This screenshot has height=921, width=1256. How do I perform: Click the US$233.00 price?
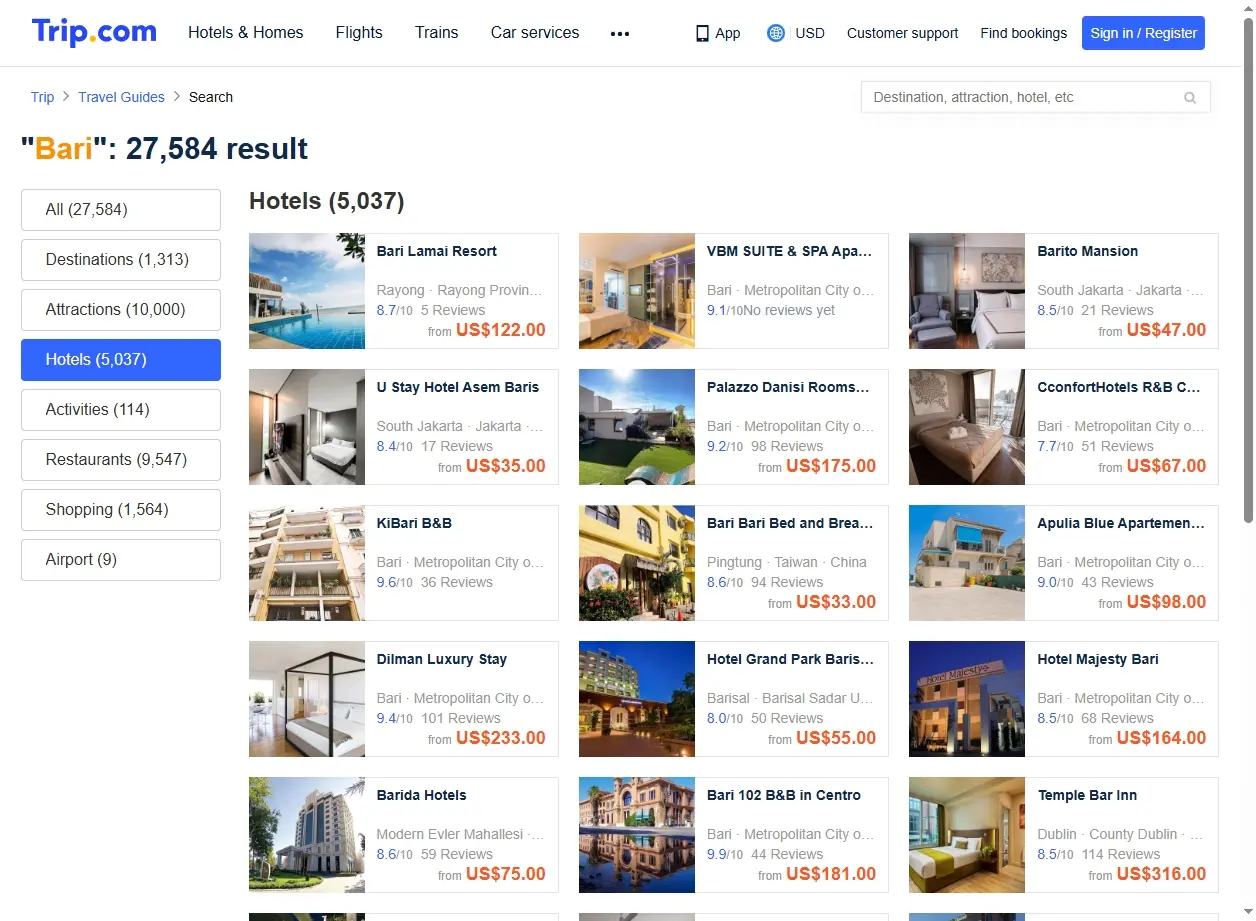pyautogui.click(x=500, y=738)
